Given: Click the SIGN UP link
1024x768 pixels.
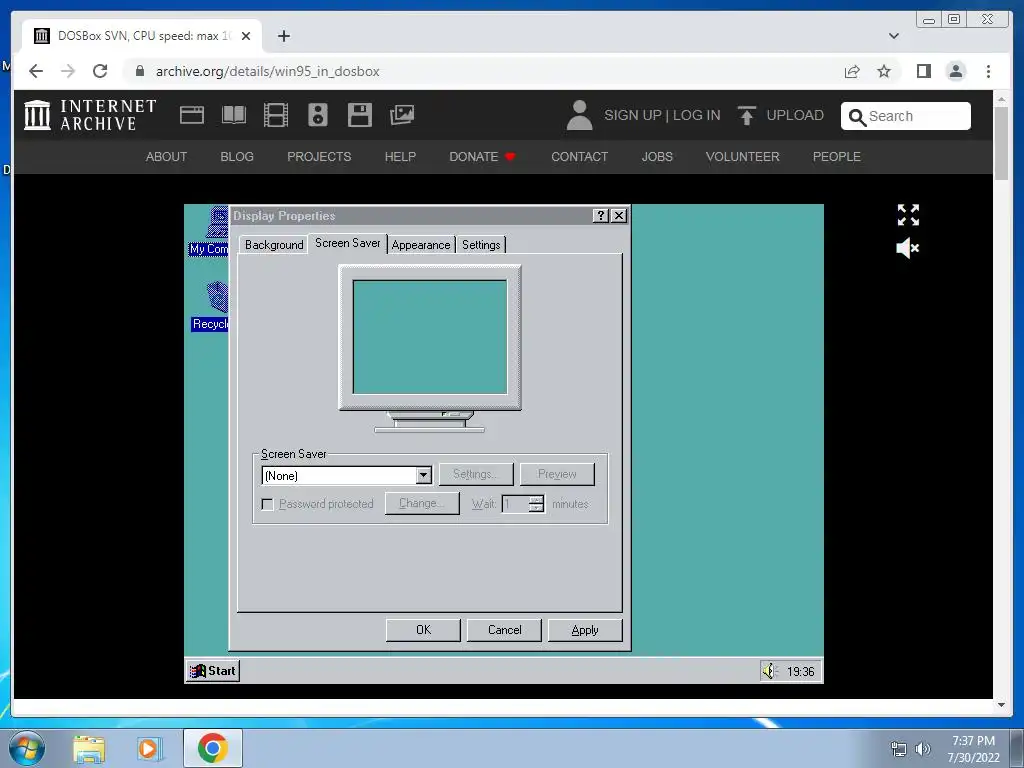Looking at the screenshot, I should tap(632, 116).
